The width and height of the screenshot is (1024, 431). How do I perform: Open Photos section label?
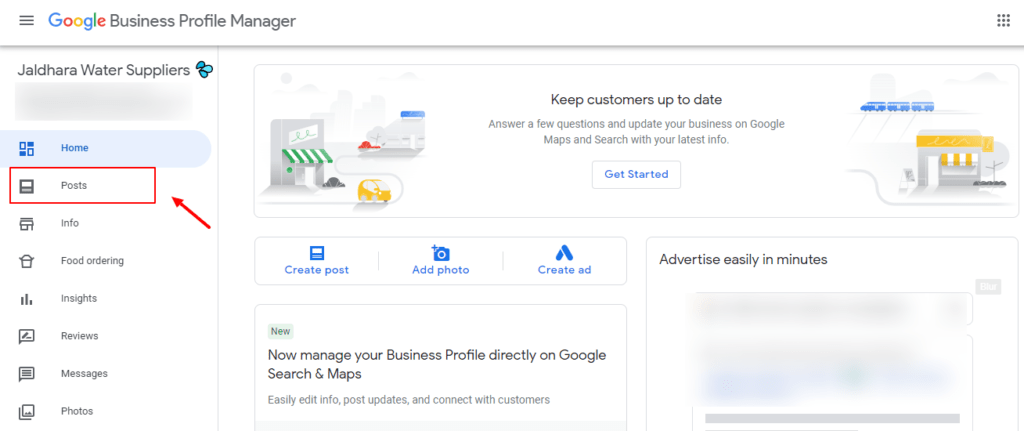pos(77,411)
